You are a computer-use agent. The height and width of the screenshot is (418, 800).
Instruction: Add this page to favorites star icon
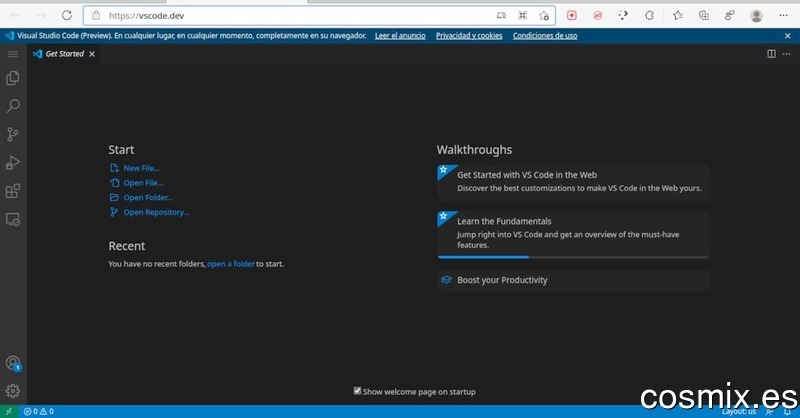544,16
